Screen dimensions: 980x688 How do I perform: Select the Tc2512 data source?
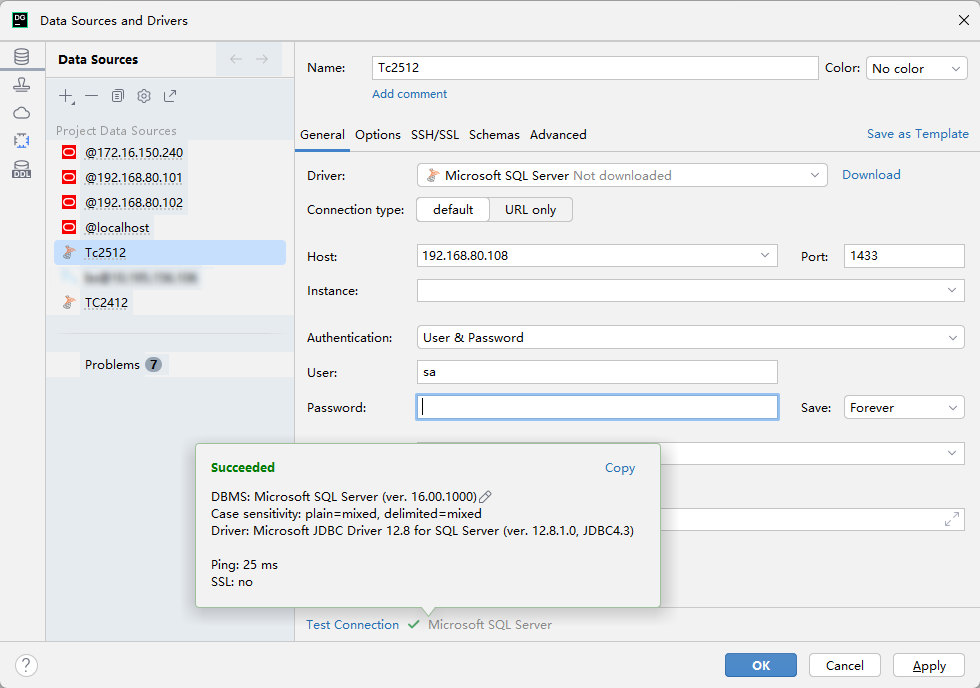pos(170,252)
